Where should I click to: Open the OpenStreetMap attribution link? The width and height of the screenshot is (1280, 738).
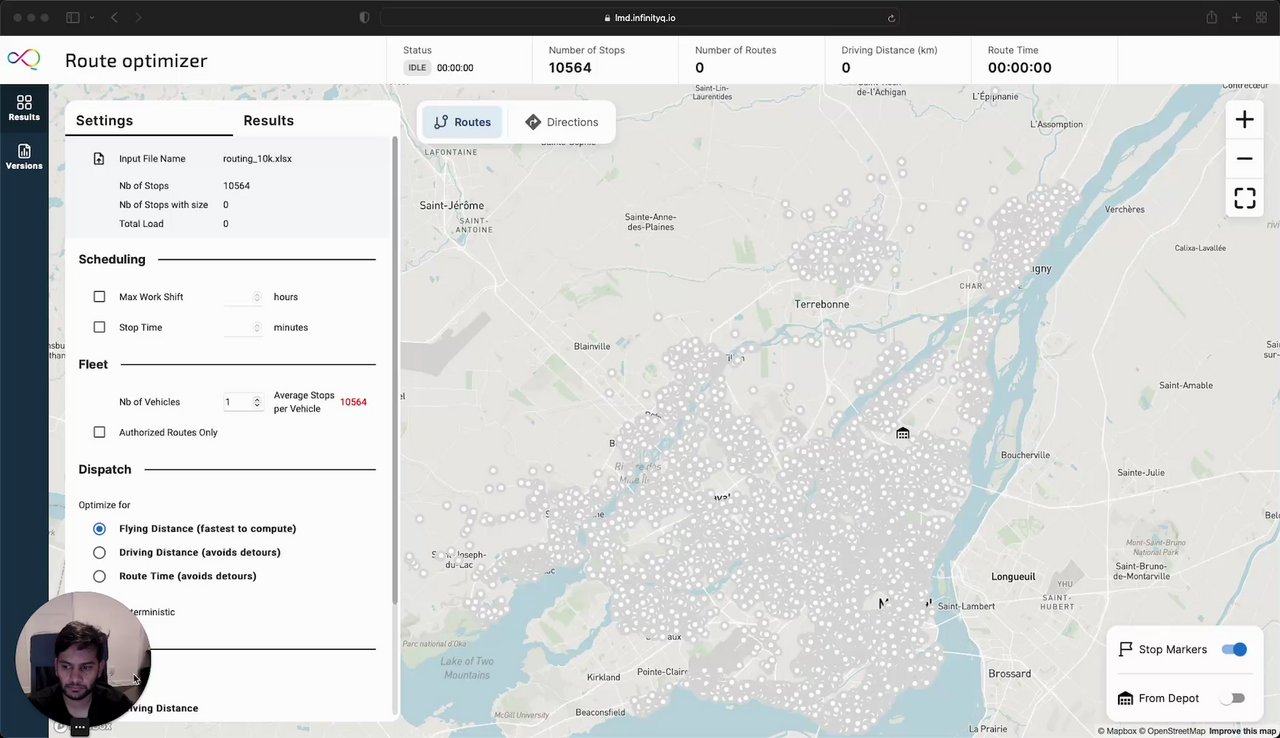(1173, 731)
